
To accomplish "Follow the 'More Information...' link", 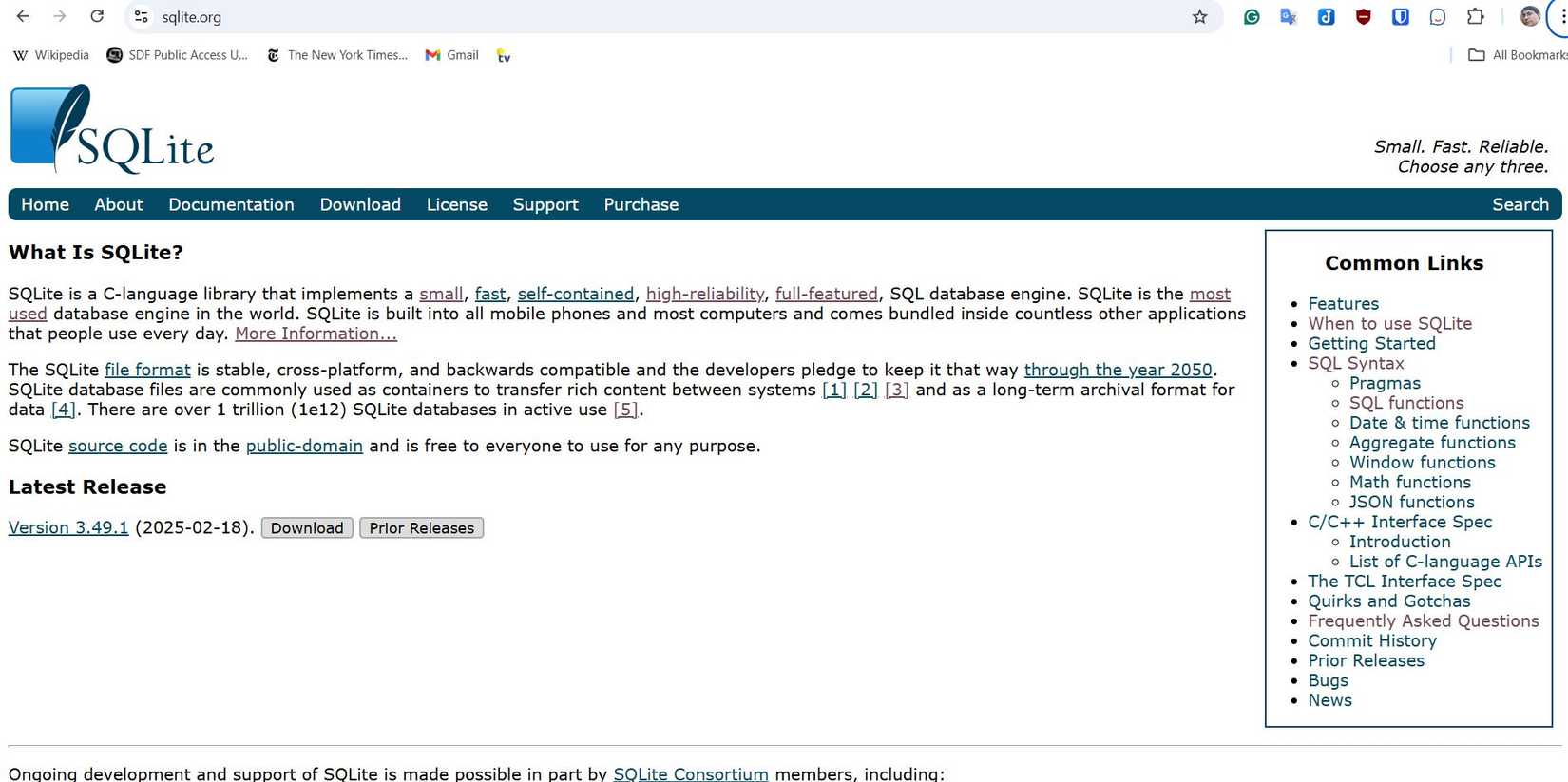I will click(316, 334).
